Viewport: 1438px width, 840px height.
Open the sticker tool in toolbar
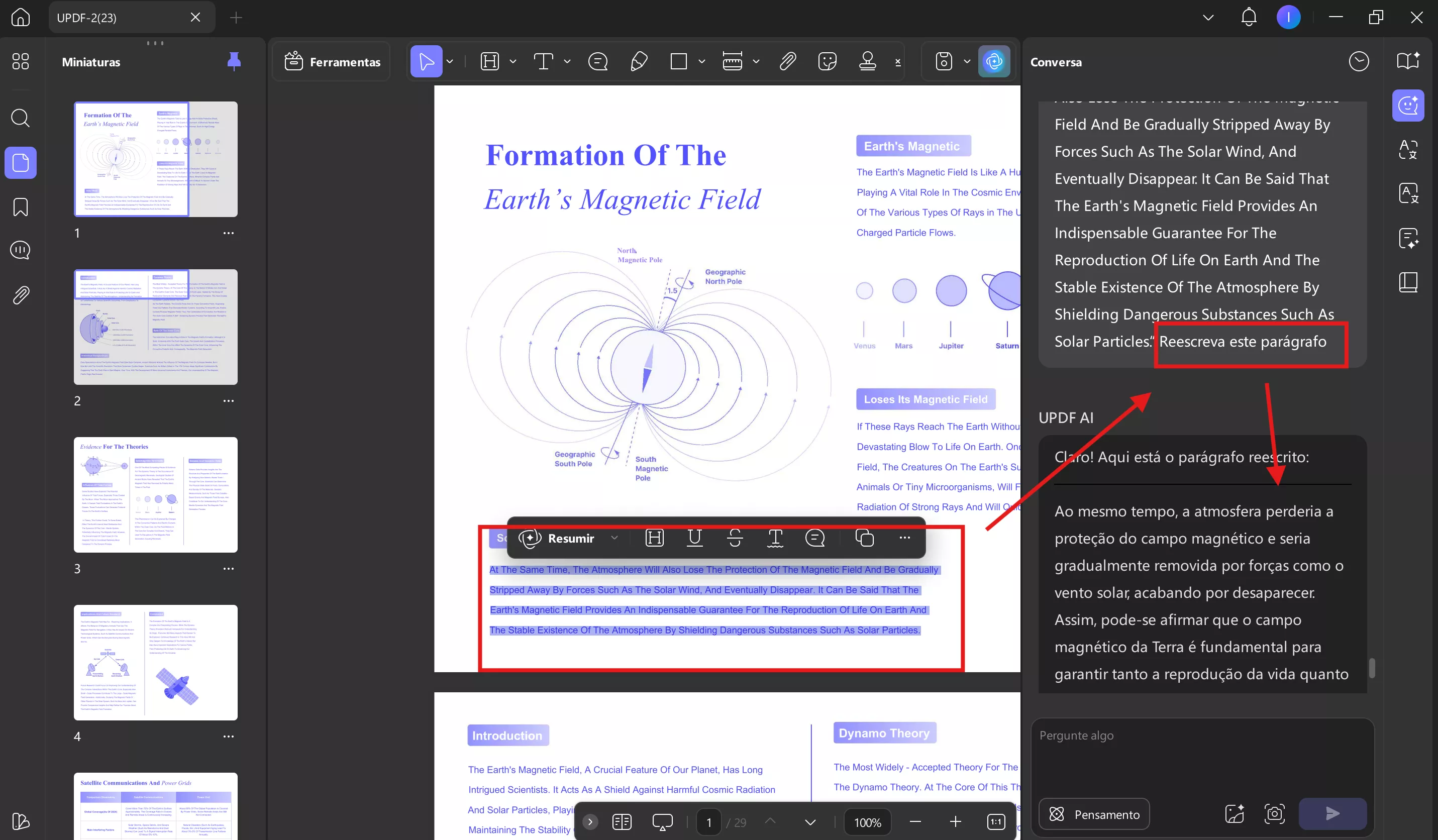pos(827,61)
